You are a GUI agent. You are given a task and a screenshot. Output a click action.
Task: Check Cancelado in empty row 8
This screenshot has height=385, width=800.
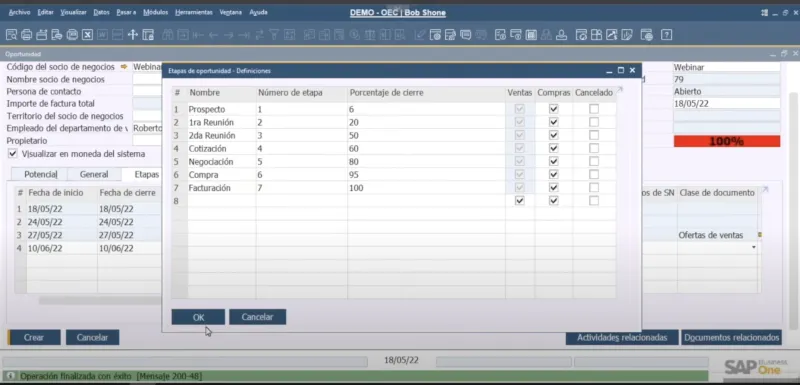tap(594, 201)
